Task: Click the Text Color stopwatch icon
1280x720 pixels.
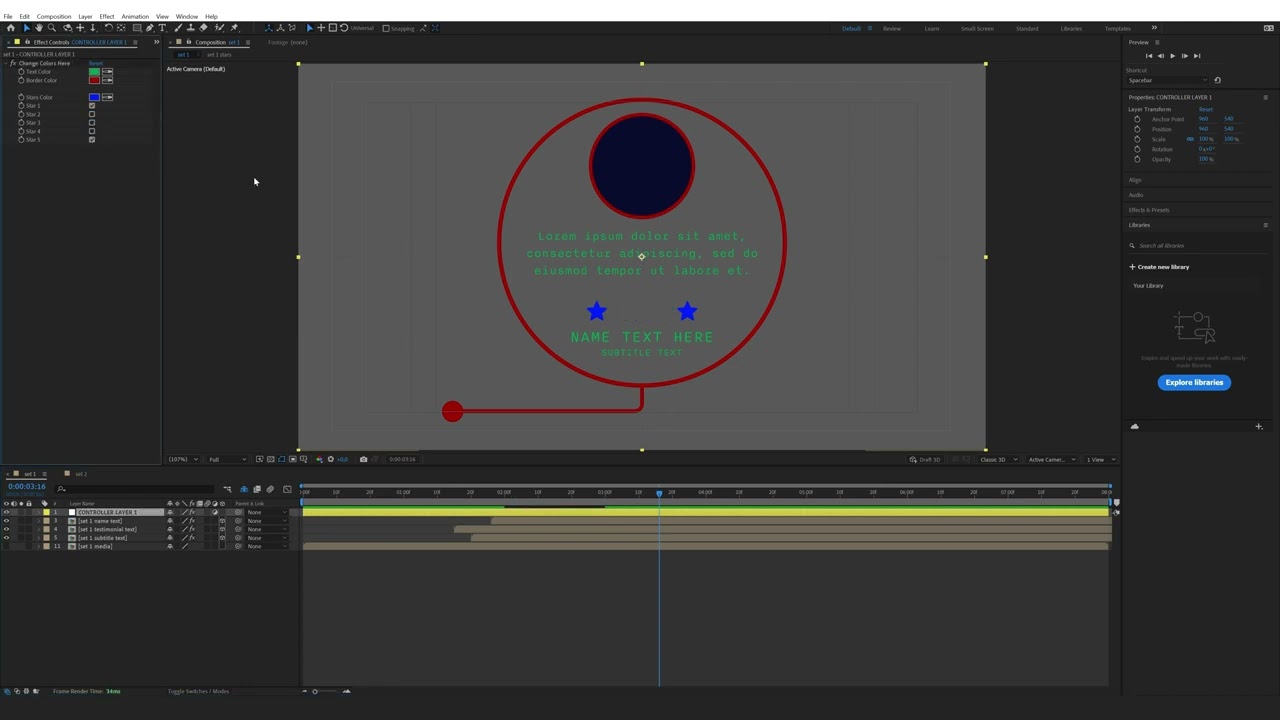Action: point(21,72)
